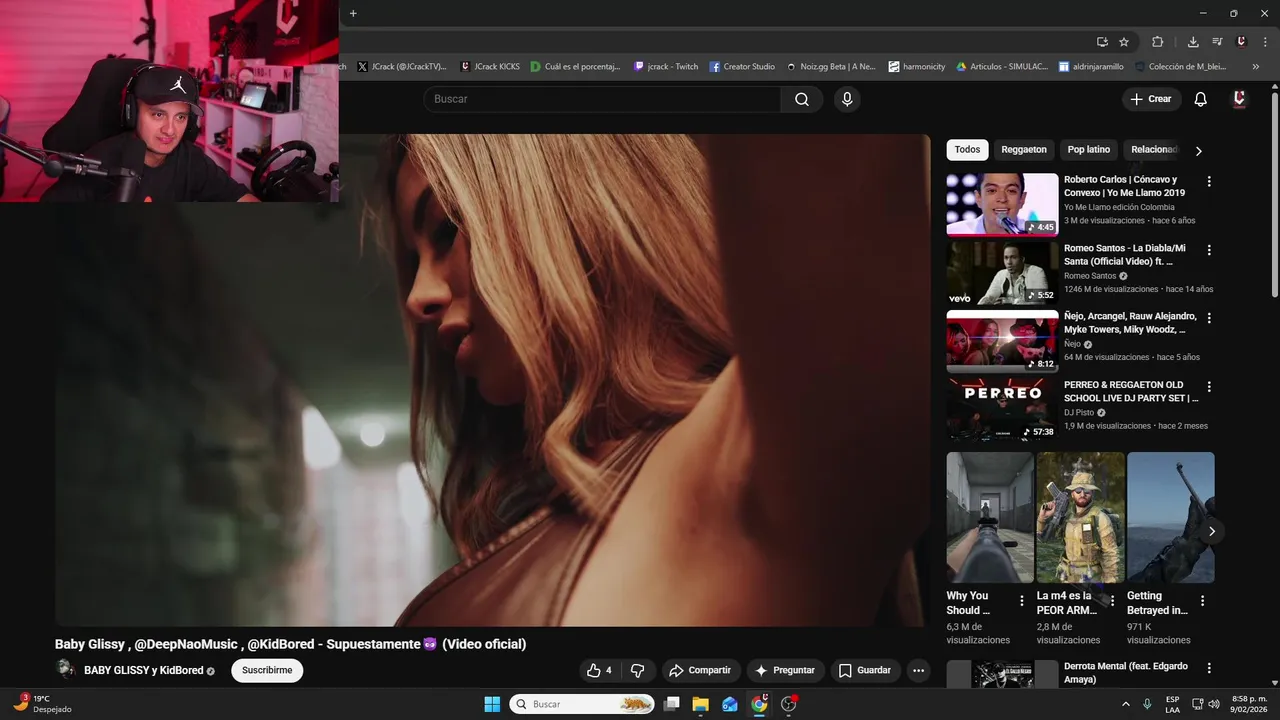Click the Guardar save button
The image size is (1280, 720).
[865, 670]
